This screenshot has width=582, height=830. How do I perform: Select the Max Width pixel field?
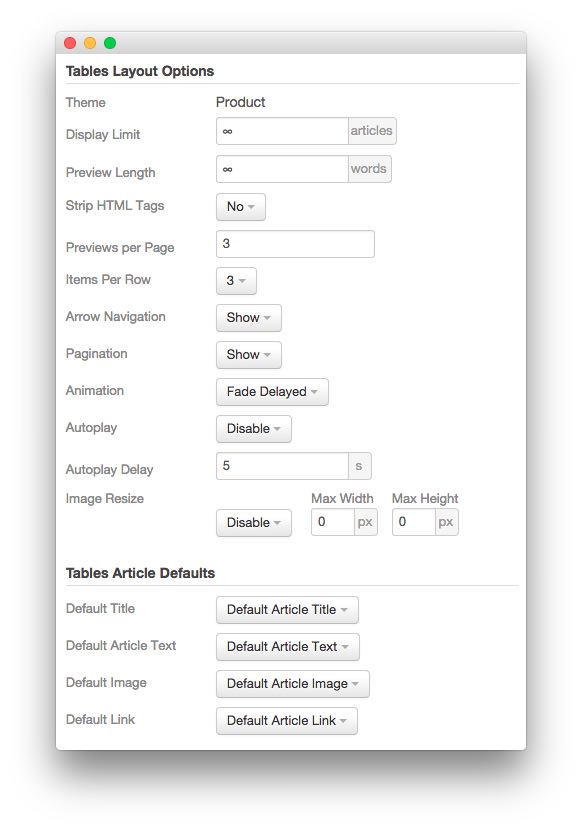point(333,522)
